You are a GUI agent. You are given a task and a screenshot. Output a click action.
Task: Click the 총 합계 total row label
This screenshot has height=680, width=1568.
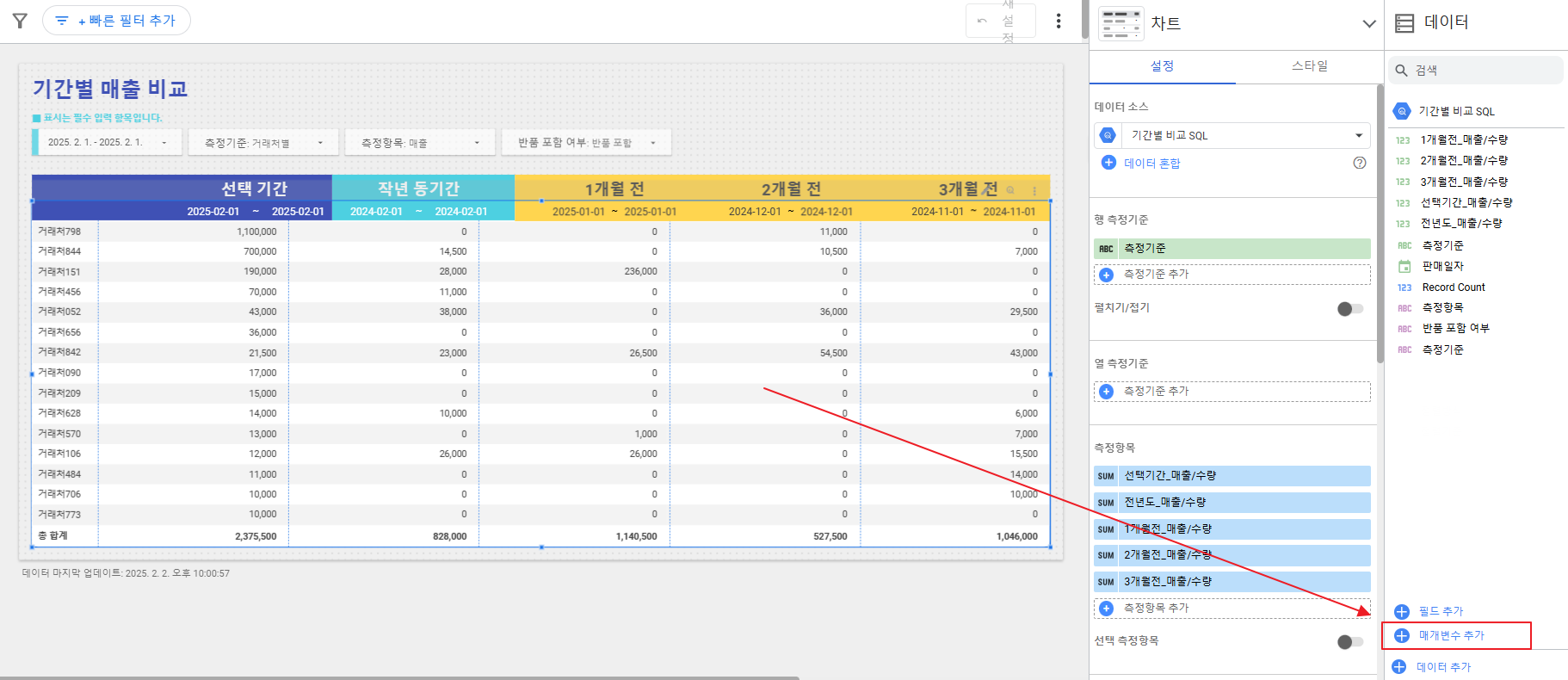pyautogui.click(x=52, y=535)
